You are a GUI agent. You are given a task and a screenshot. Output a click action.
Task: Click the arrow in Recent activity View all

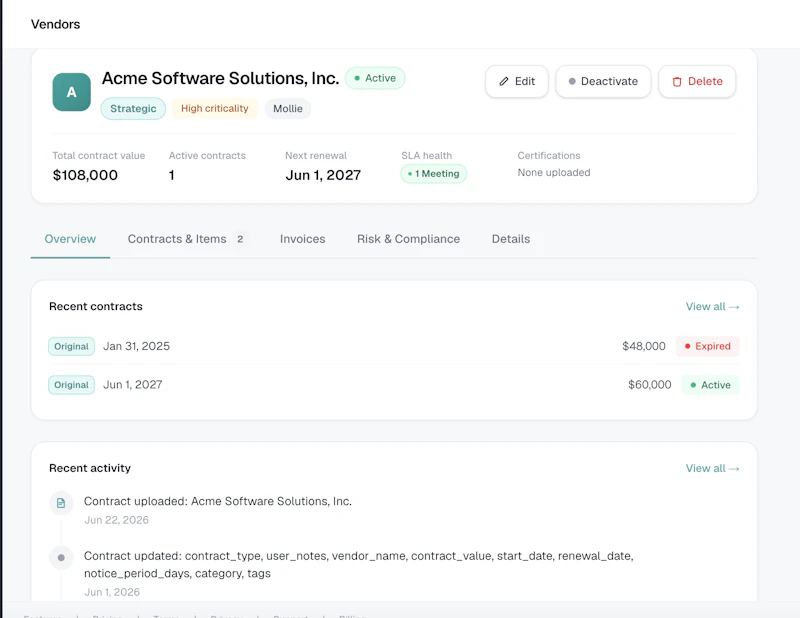coord(734,469)
